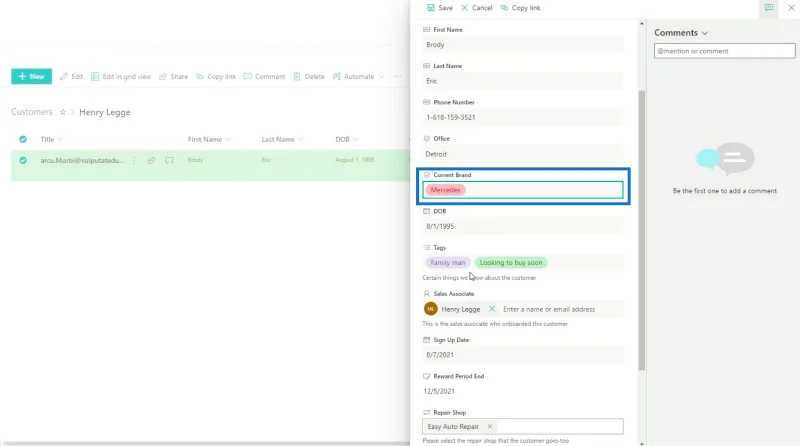
Task: Click the Last Name field with Eric
Action: [523, 81]
